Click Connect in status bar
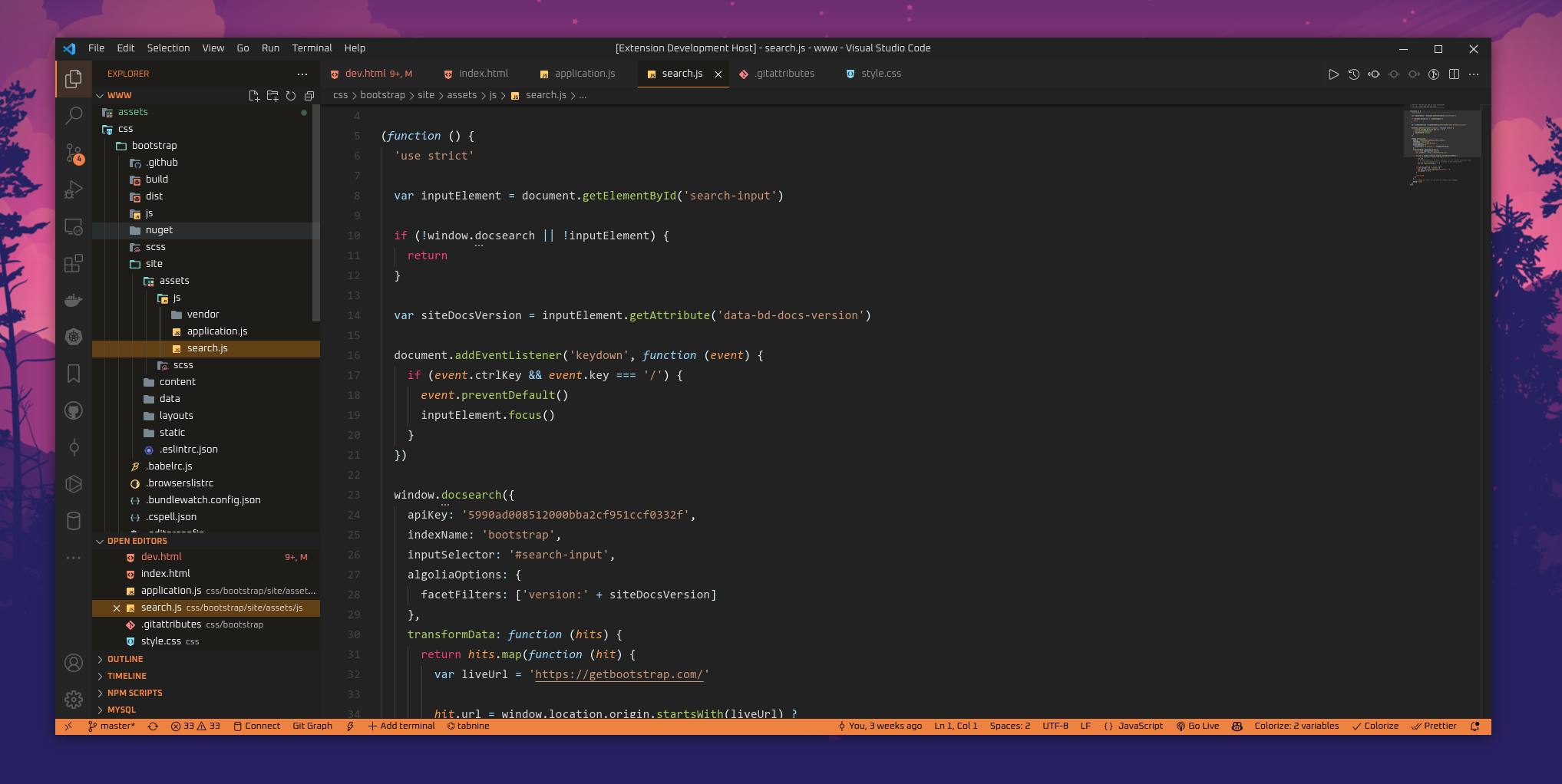 pyautogui.click(x=257, y=726)
